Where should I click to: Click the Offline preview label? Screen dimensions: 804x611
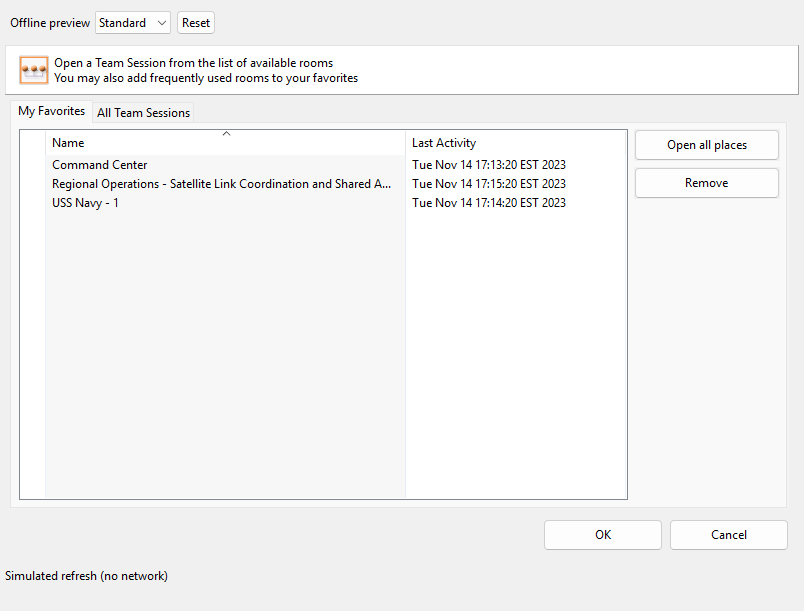[50, 23]
